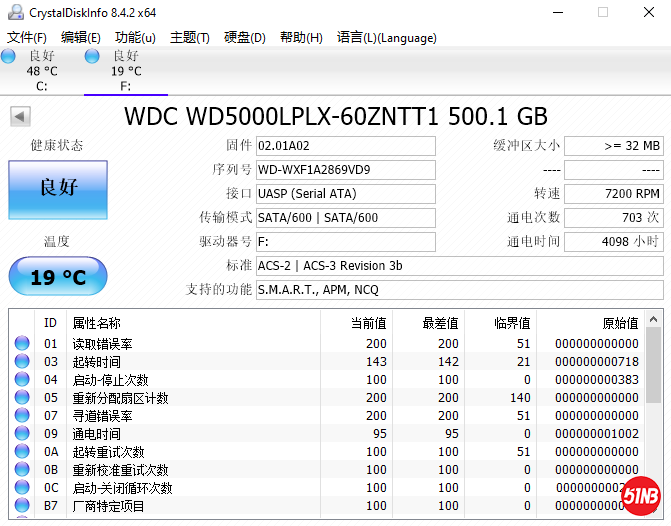Select the C: drive status orb
Screen dimensions: 671x526
9,56
